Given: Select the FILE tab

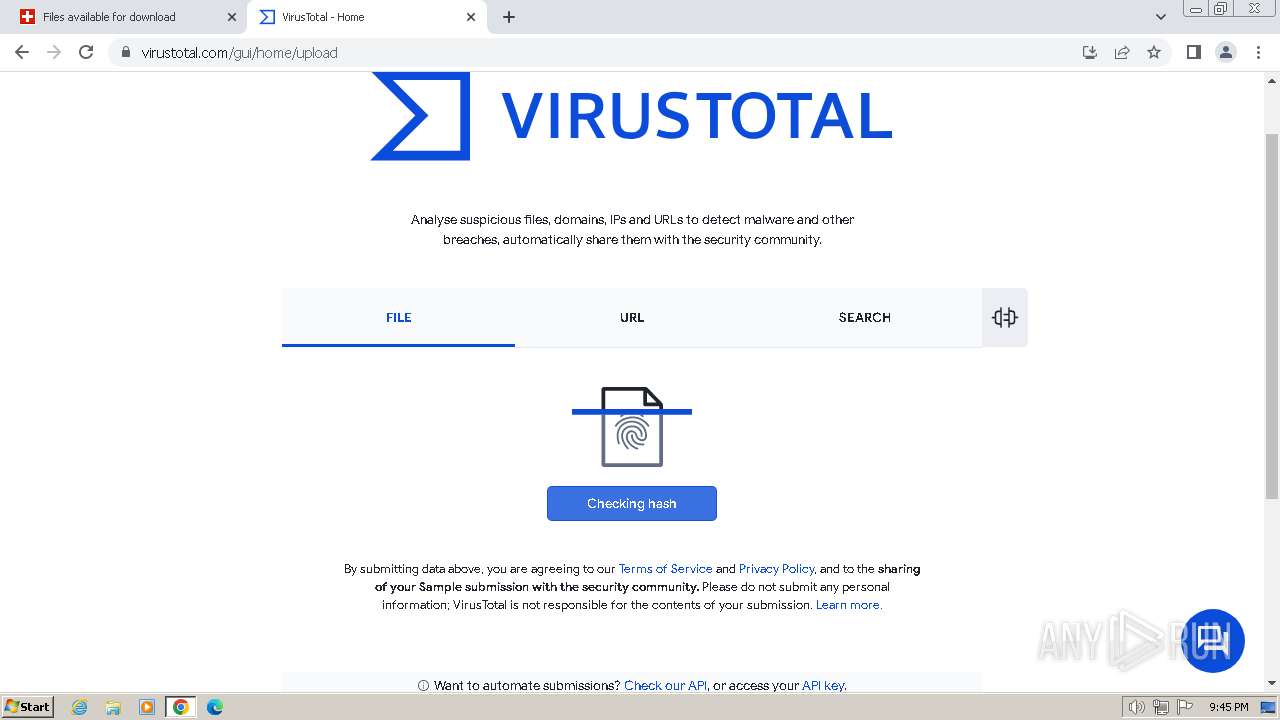Looking at the screenshot, I should click(398, 317).
